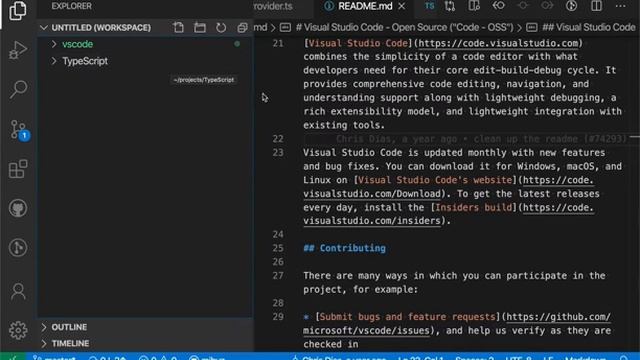The height and width of the screenshot is (360, 640).
Task: Expand the TypeScript folder
Action: pyautogui.click(x=145, y=61)
